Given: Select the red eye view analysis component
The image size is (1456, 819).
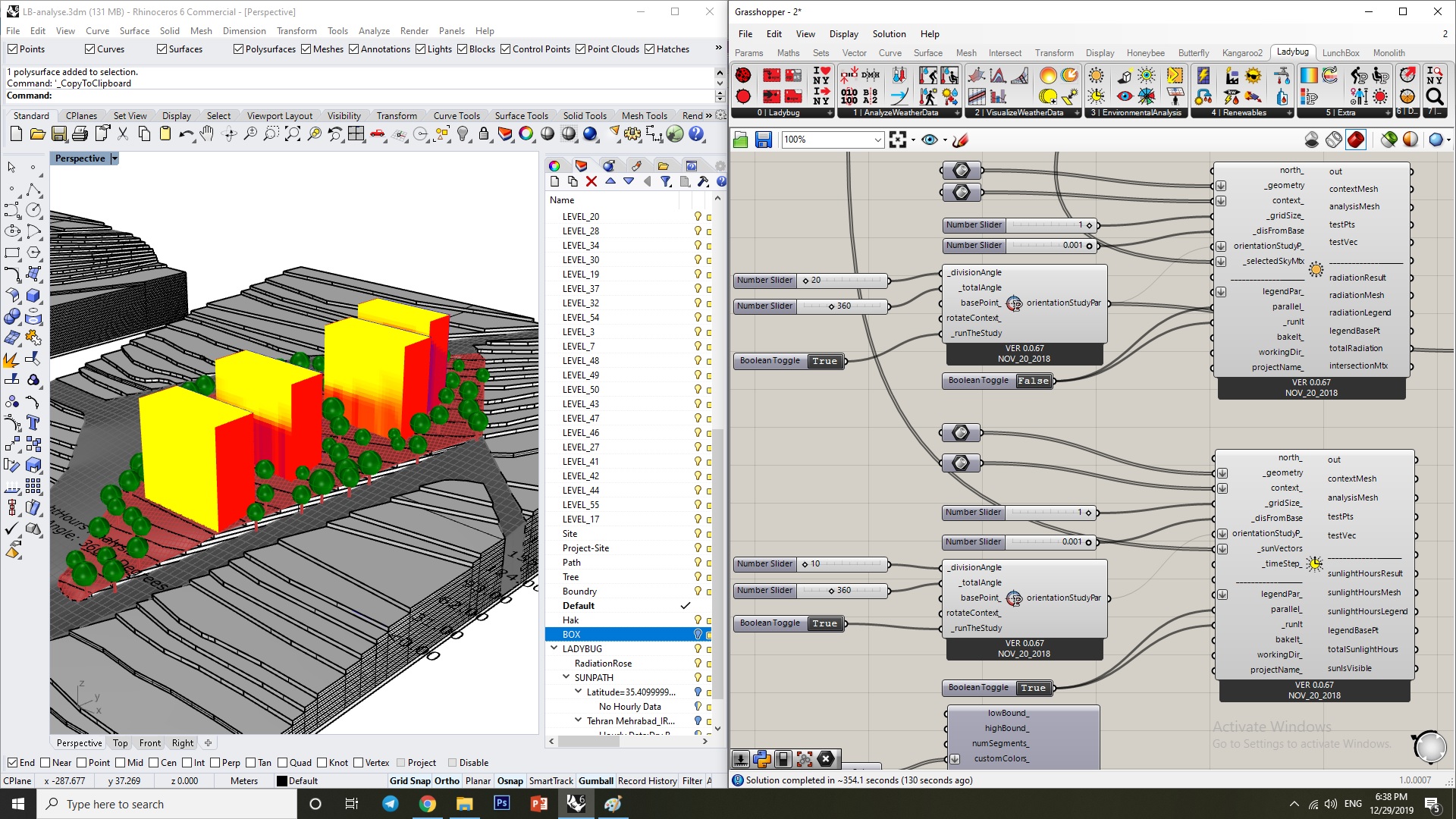Looking at the screenshot, I should (x=1125, y=96).
